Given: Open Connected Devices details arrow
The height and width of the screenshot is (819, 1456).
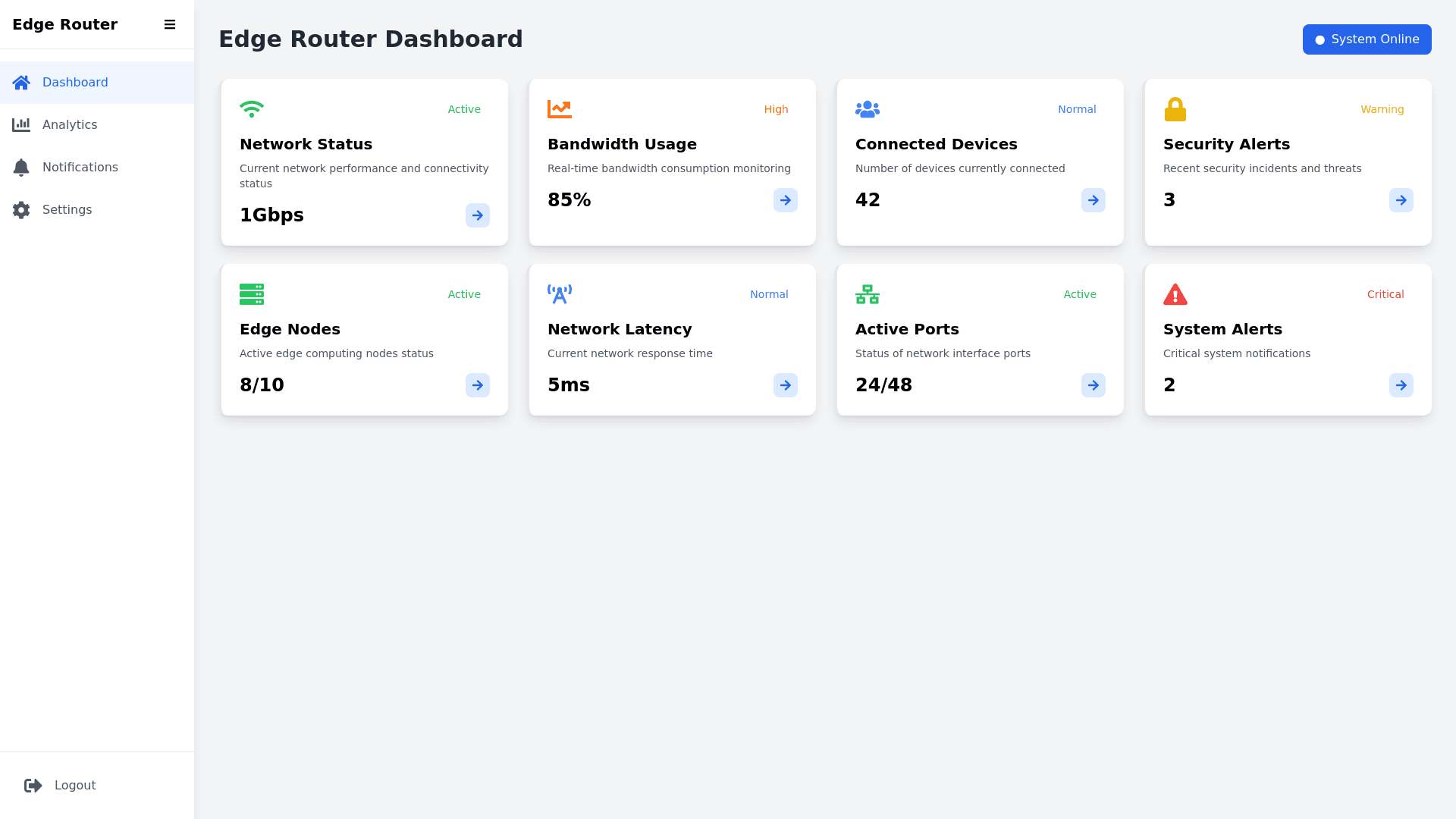Looking at the screenshot, I should [x=1094, y=200].
